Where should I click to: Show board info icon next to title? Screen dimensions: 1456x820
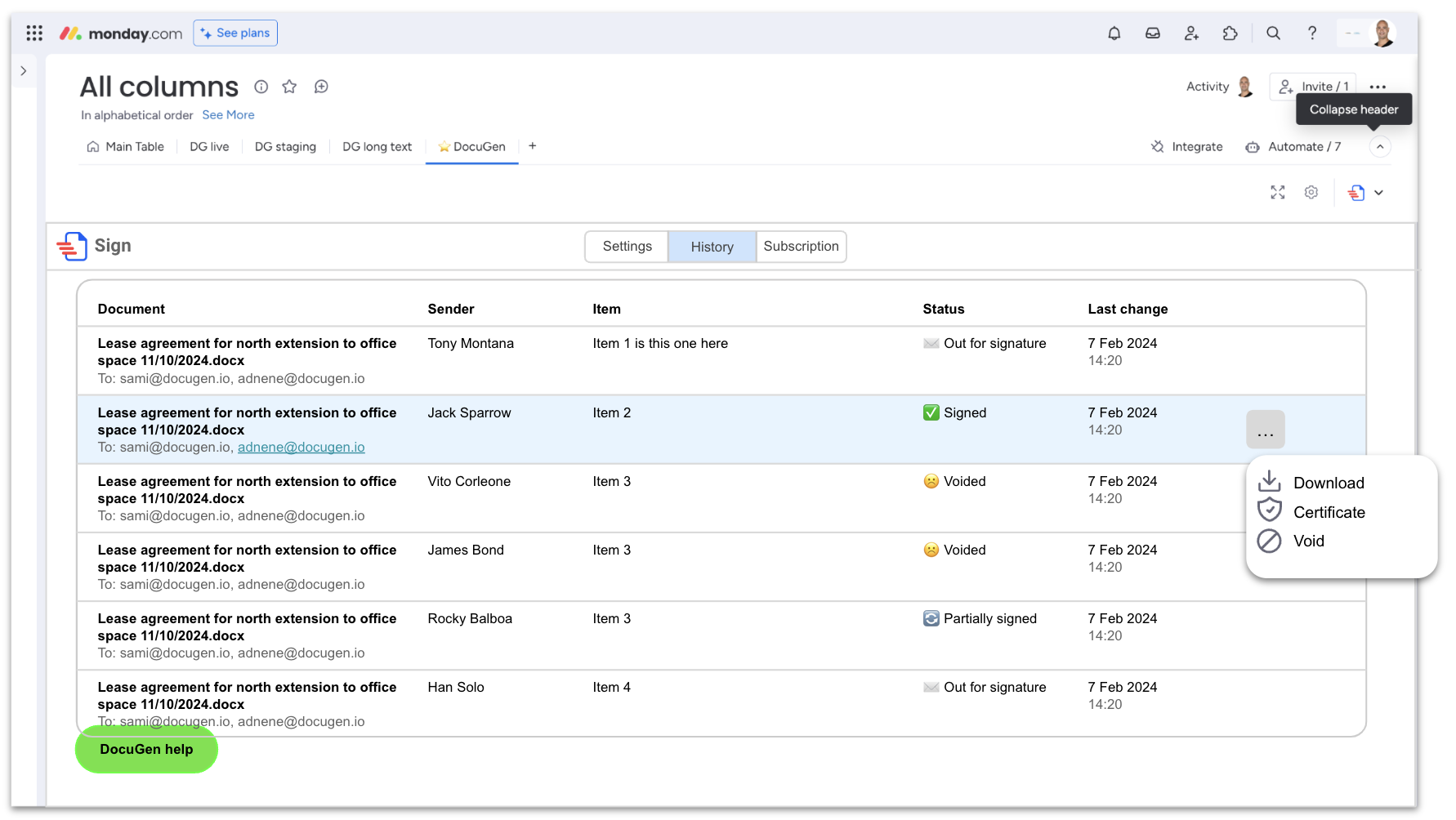click(261, 87)
